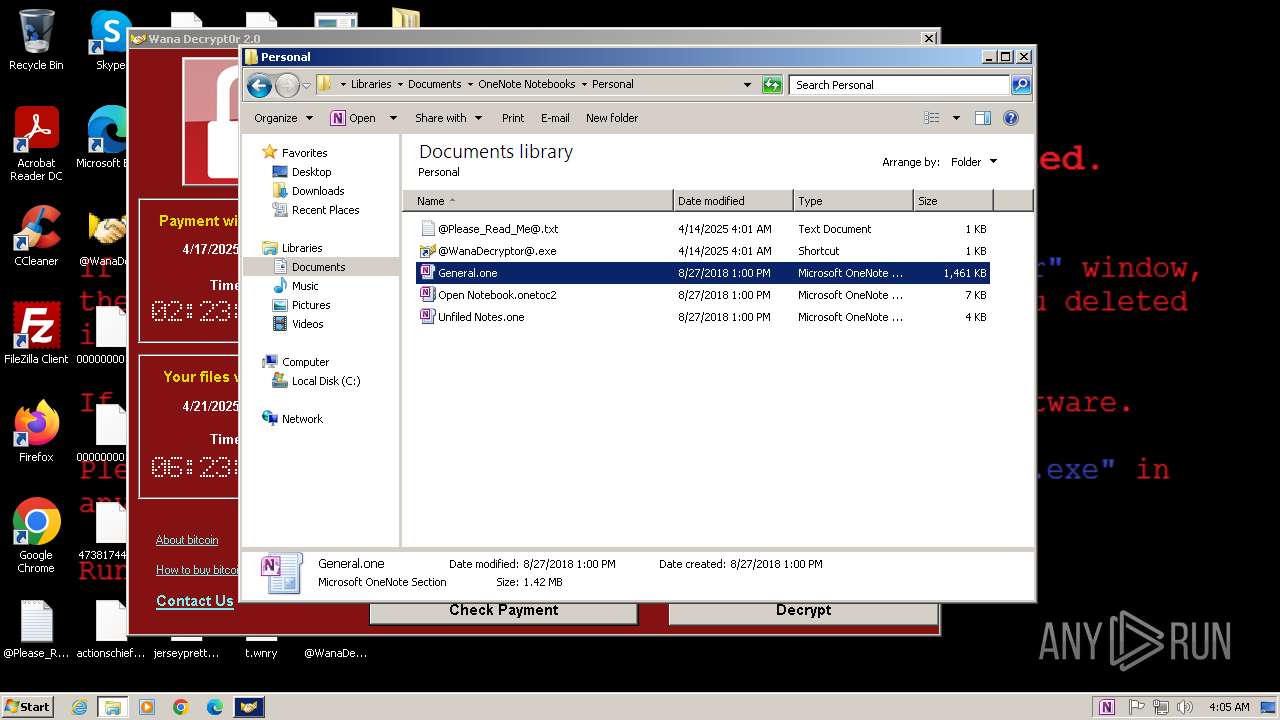Select Unfiled Notes.one file

pyautogui.click(x=702, y=317)
